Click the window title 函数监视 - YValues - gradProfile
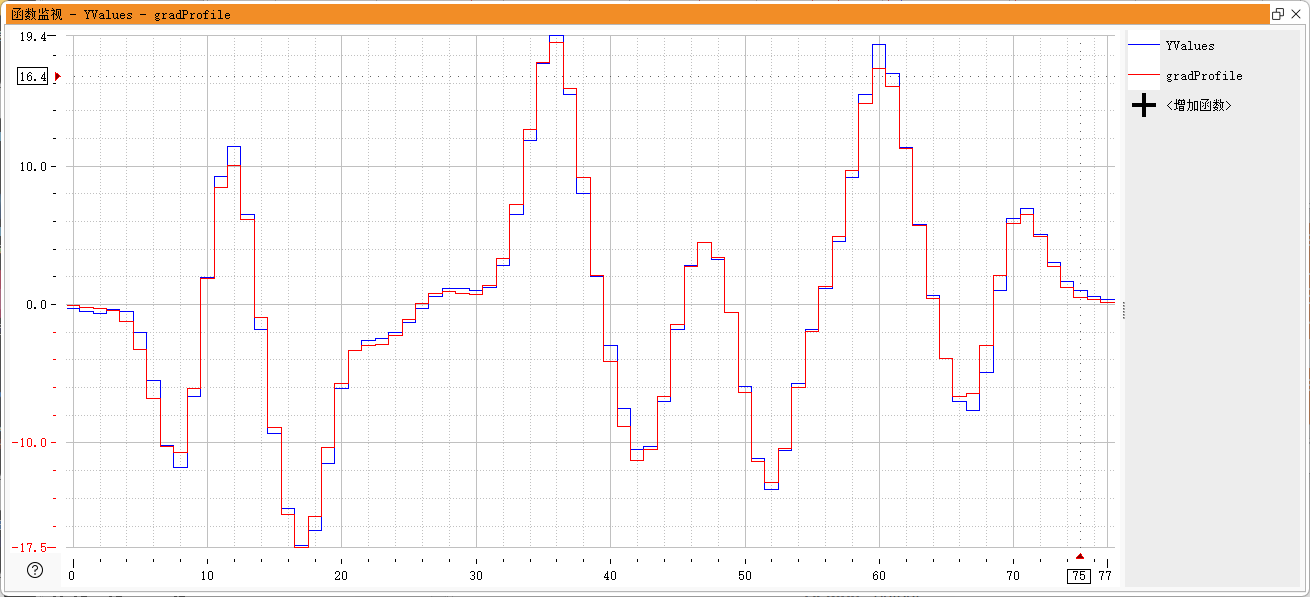The image size is (1310, 597). tap(121, 15)
